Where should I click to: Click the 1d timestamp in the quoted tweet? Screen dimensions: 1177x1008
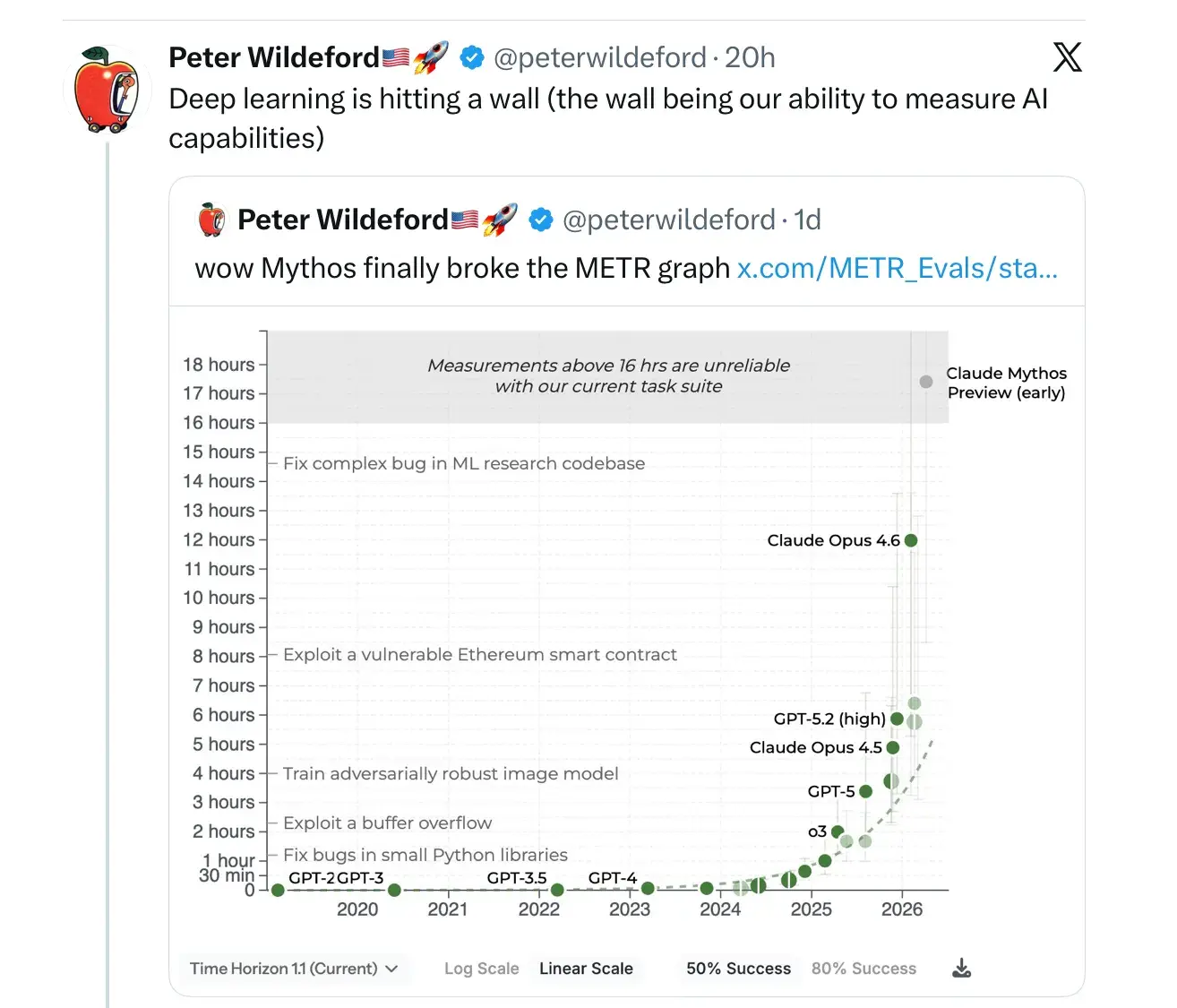click(807, 220)
